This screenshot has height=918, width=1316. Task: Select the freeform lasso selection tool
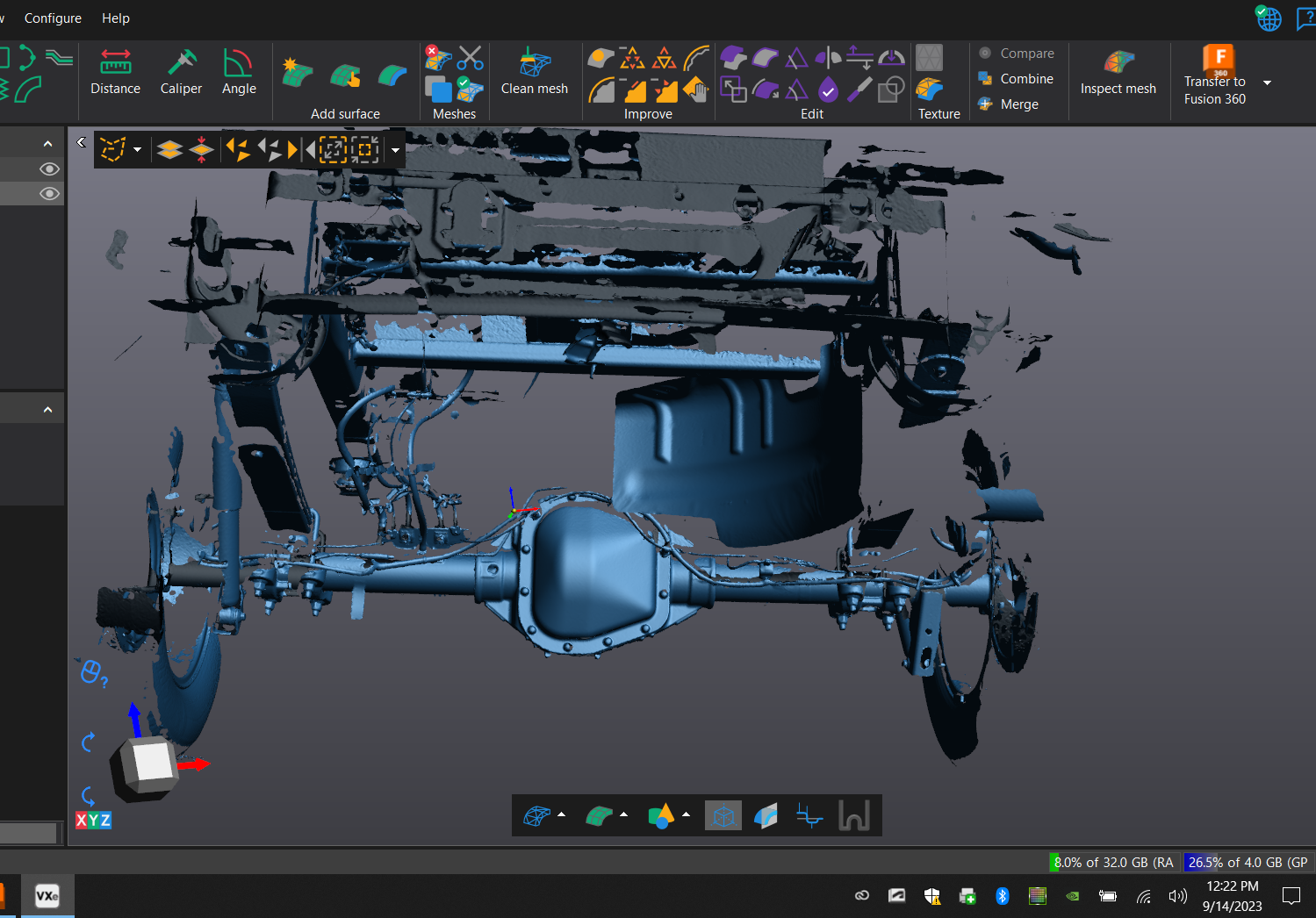[x=114, y=149]
